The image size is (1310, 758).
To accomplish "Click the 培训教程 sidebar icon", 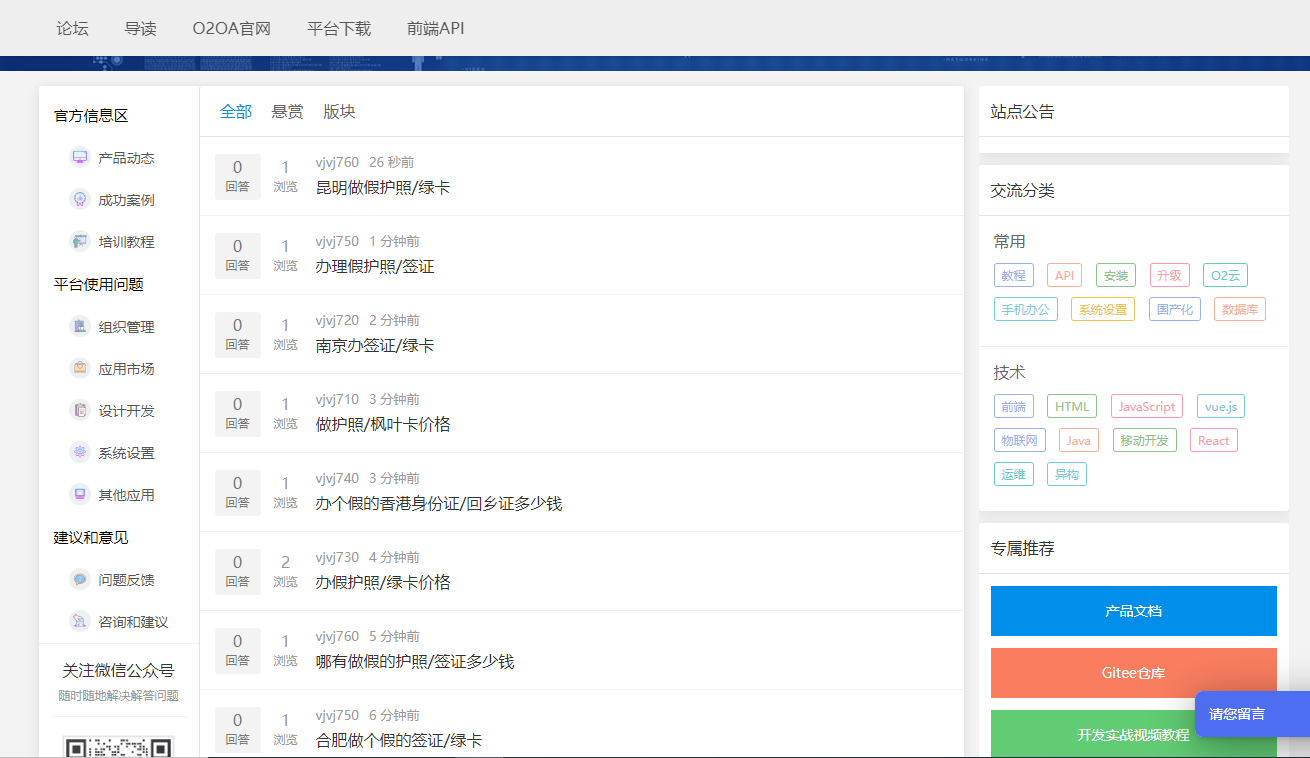I will tap(80, 242).
